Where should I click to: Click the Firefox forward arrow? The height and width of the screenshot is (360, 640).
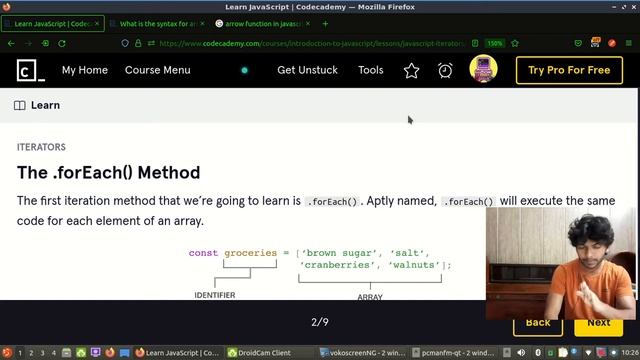[x=28, y=43]
